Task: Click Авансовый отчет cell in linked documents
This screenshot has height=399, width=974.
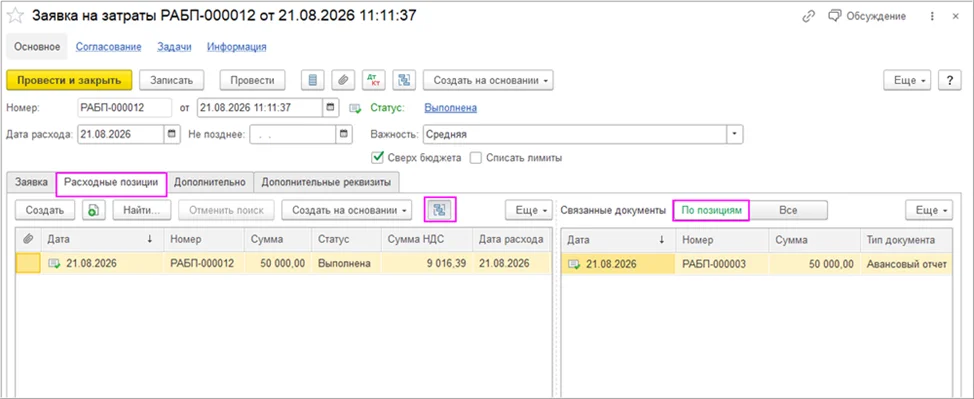Action: pyautogui.click(x=906, y=264)
